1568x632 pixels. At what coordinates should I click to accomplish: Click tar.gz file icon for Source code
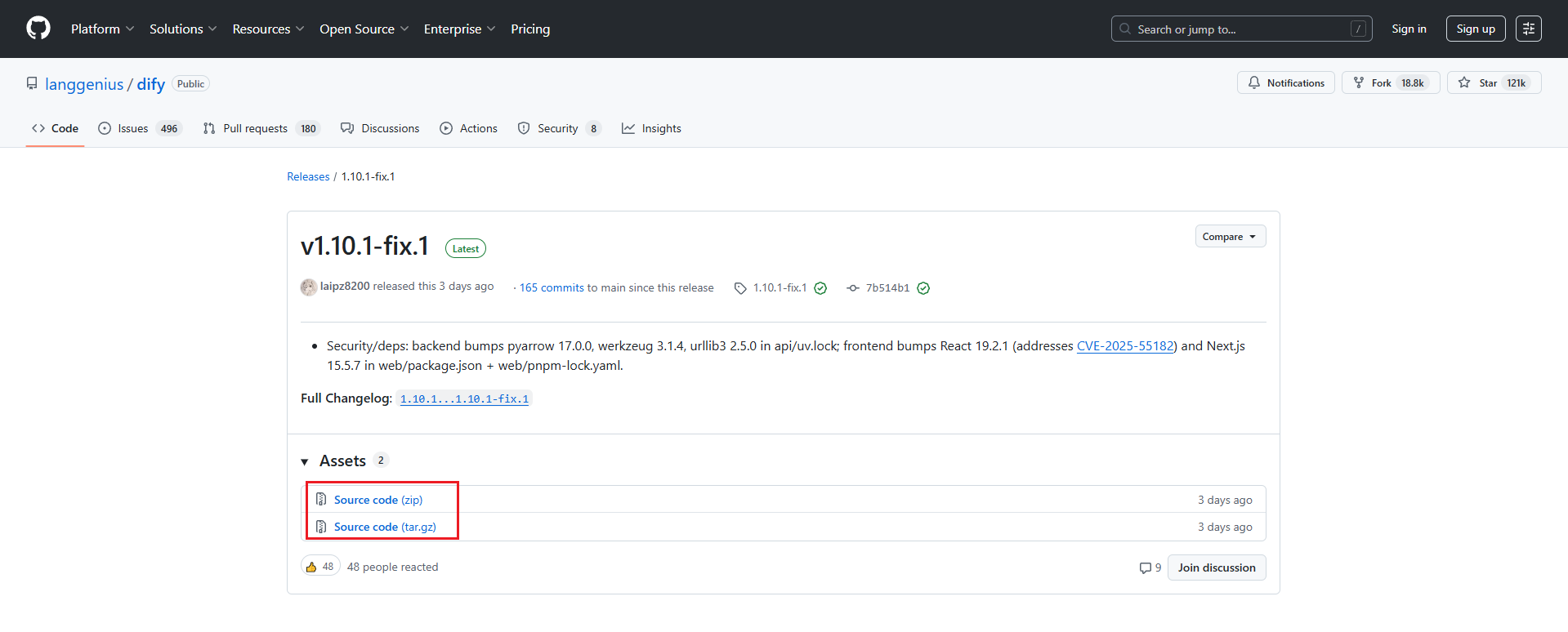click(x=321, y=527)
